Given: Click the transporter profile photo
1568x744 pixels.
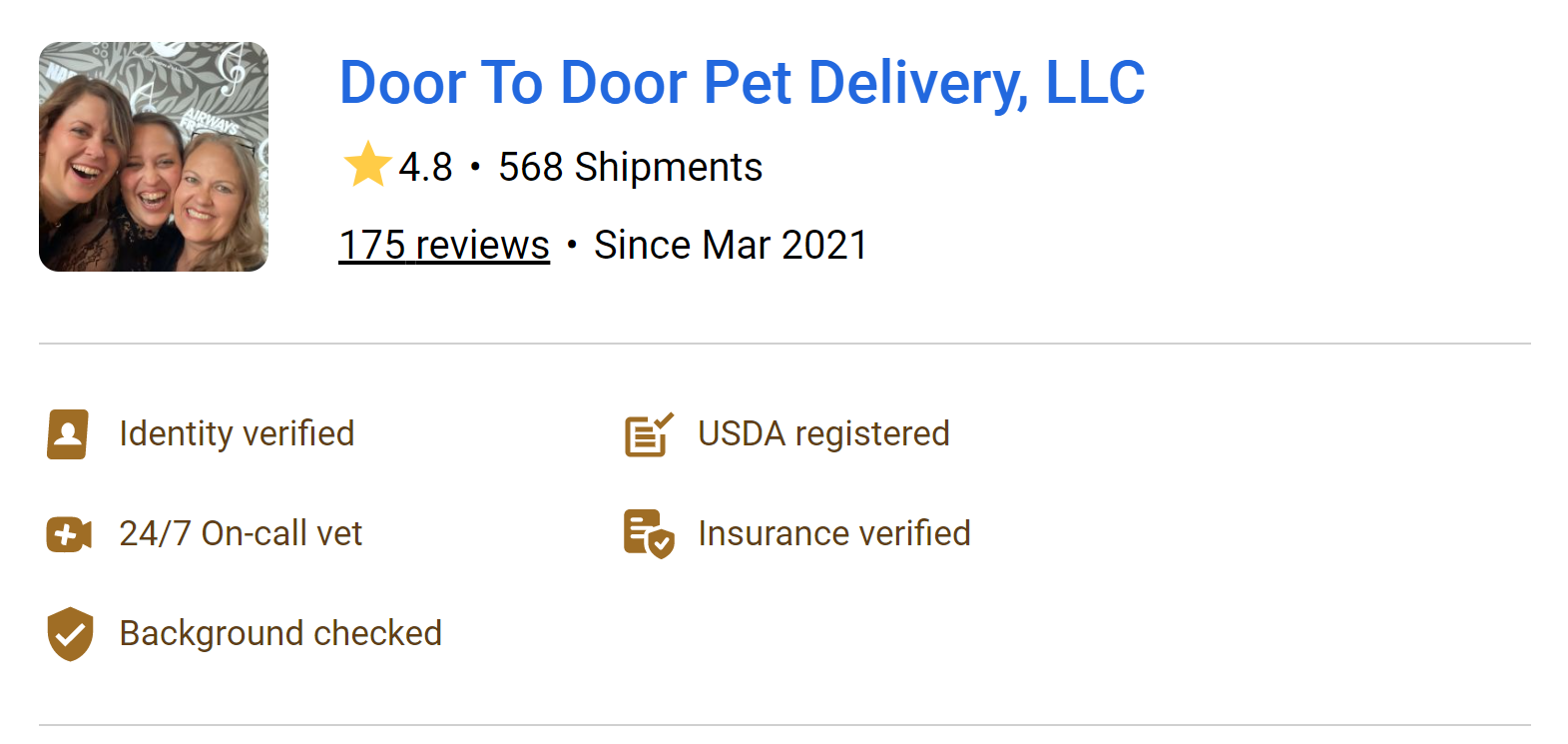Looking at the screenshot, I should tap(154, 157).
